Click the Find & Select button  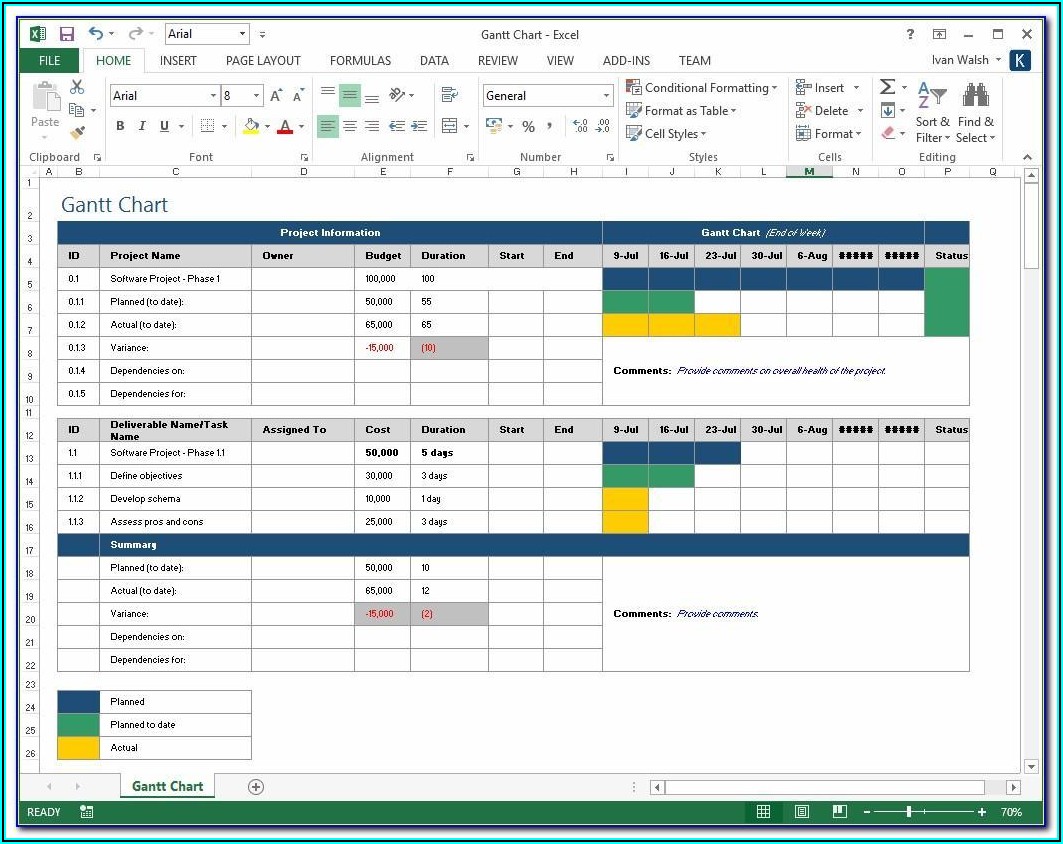[x=975, y=112]
